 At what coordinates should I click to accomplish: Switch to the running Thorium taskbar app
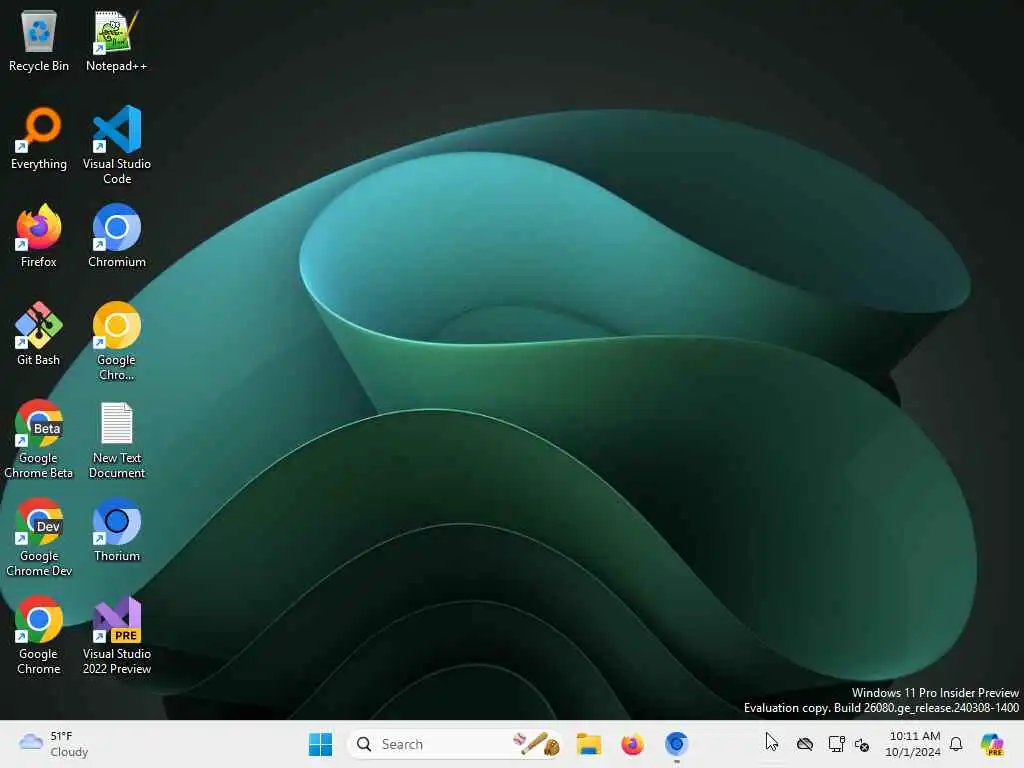pos(677,744)
